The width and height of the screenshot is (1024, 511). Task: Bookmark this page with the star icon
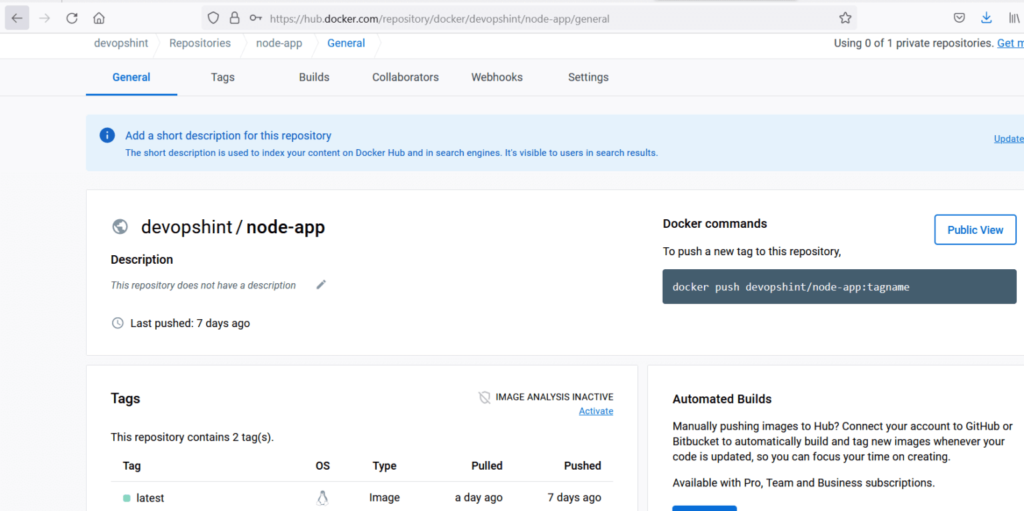(845, 18)
